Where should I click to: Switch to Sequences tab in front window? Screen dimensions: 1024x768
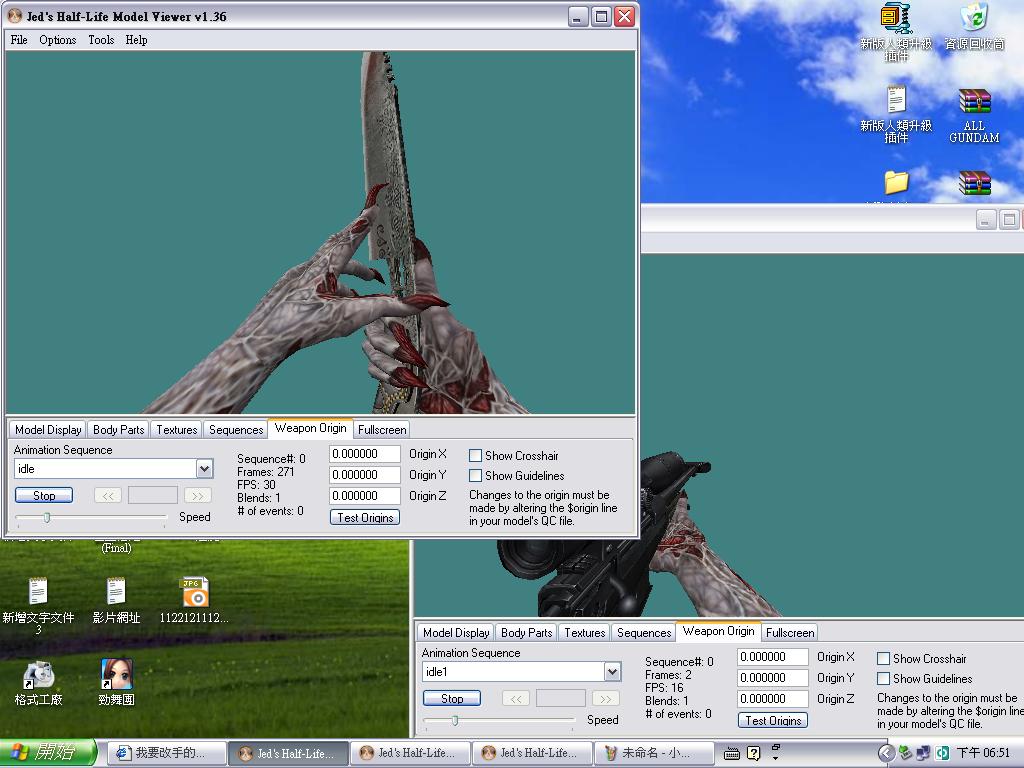[236, 430]
